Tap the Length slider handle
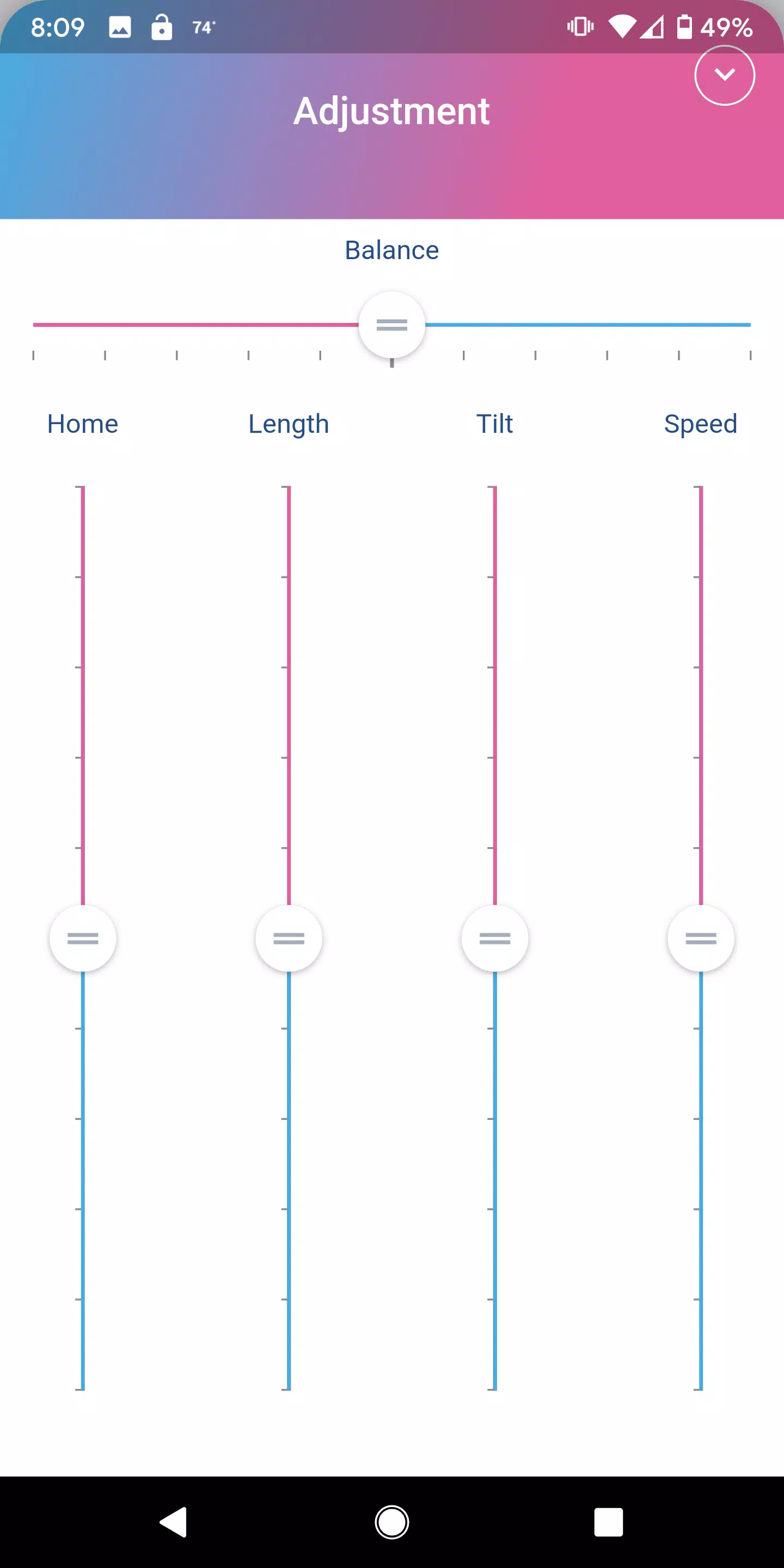 click(289, 939)
